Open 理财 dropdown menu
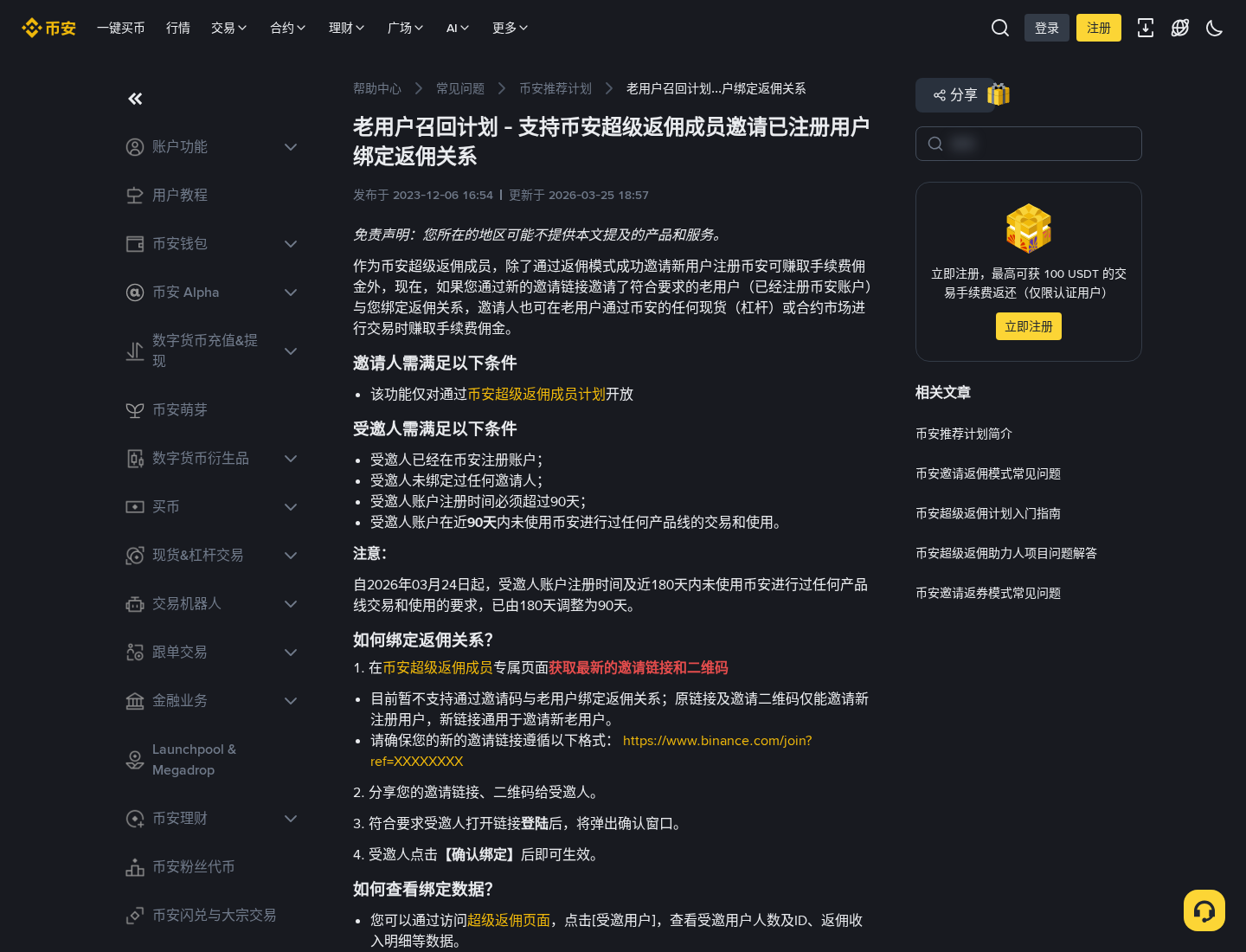This screenshot has width=1246, height=952. [x=347, y=28]
